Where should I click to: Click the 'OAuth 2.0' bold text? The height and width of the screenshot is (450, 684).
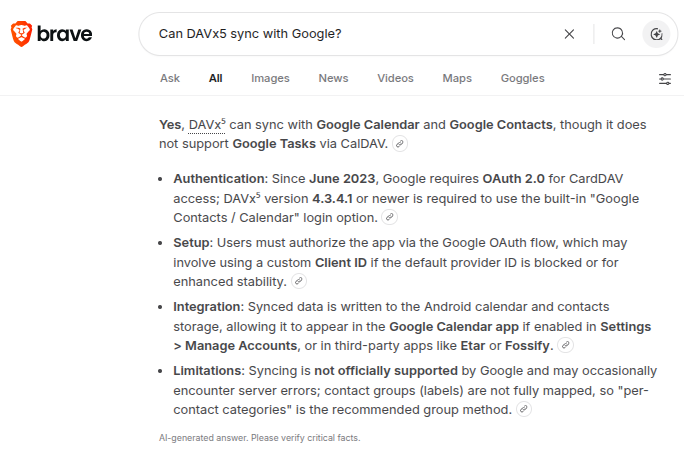coord(513,179)
